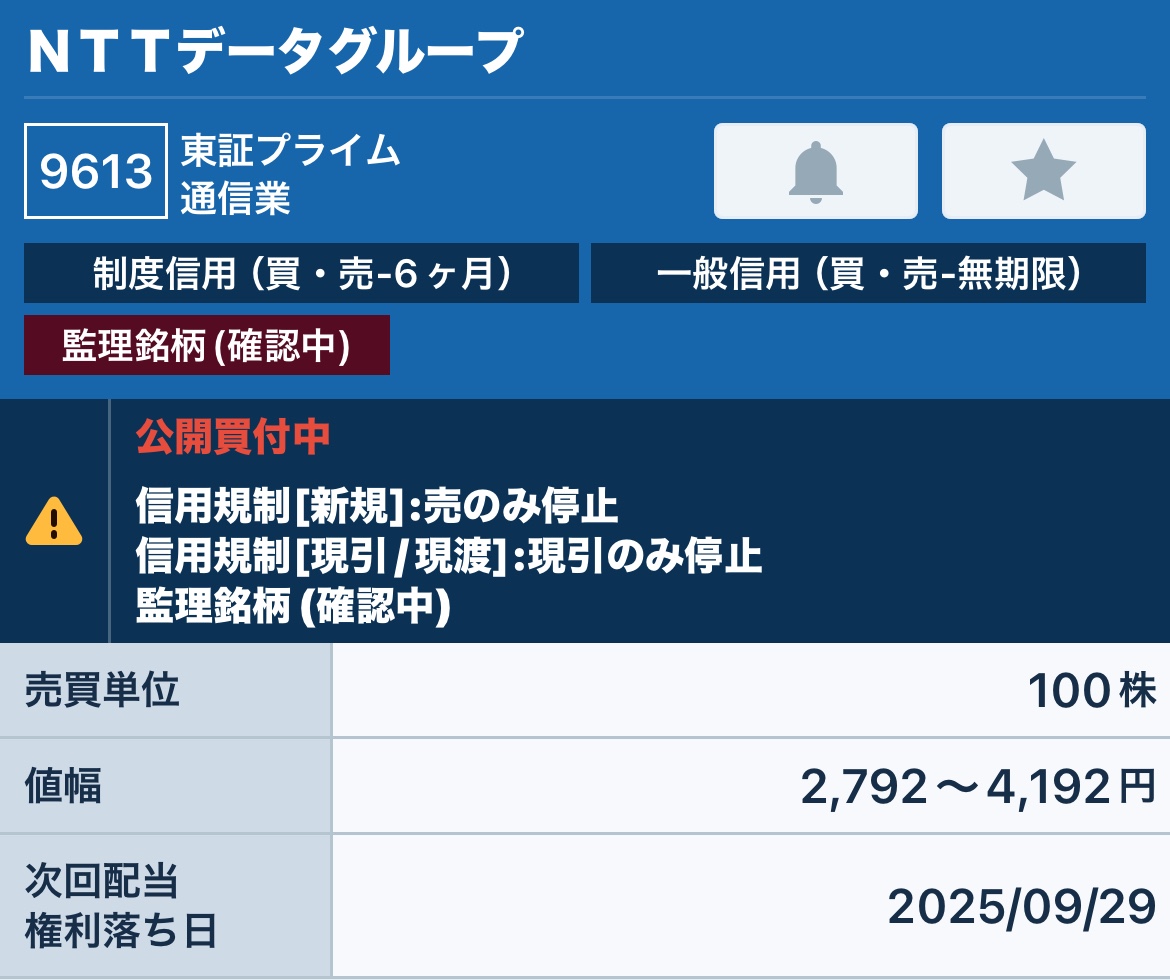Click 監理銘柄(確認中) text in notice panel
This screenshot has width=1170, height=980.
point(293,605)
